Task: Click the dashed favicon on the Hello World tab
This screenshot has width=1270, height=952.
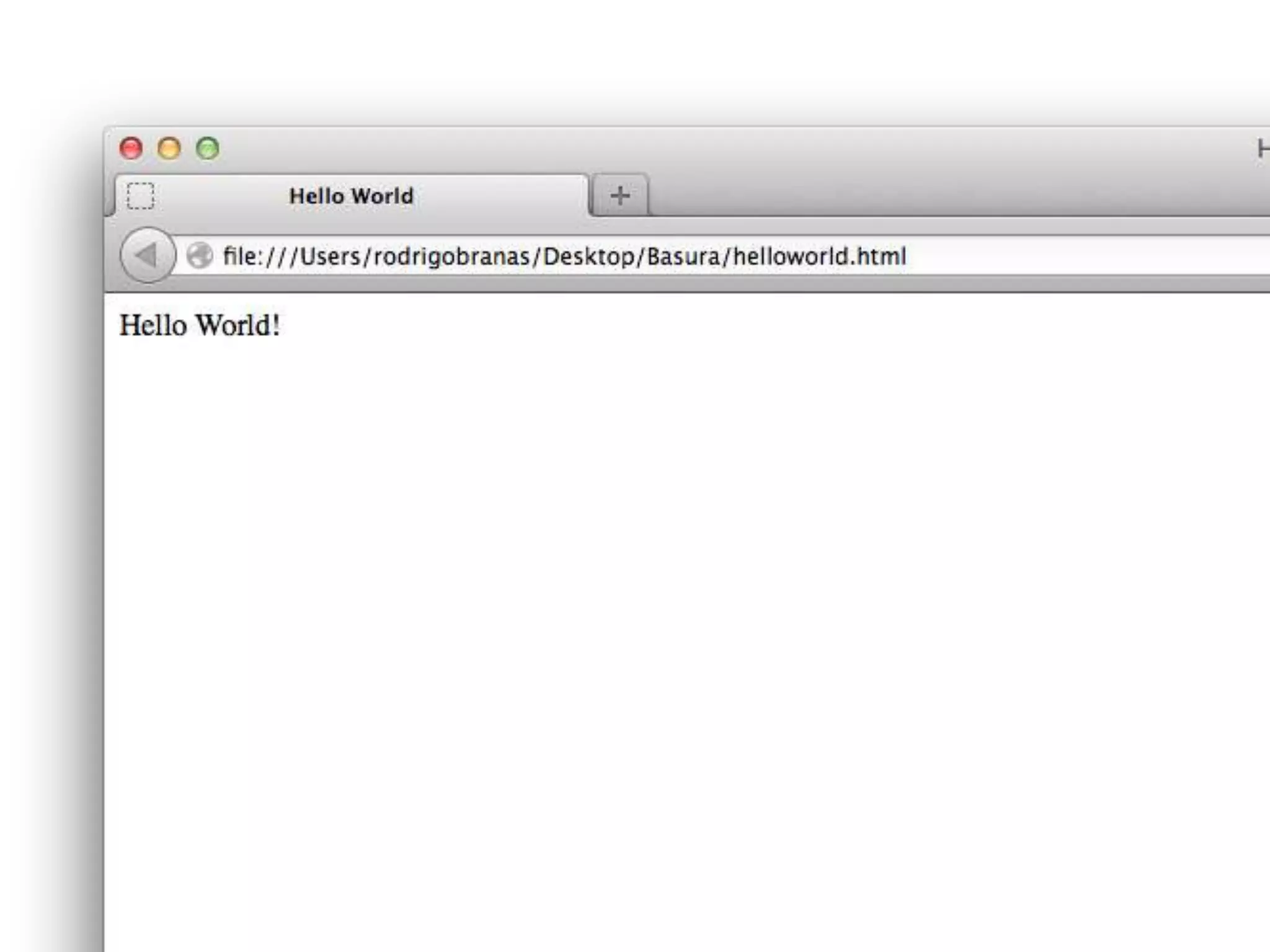Action: point(141,196)
